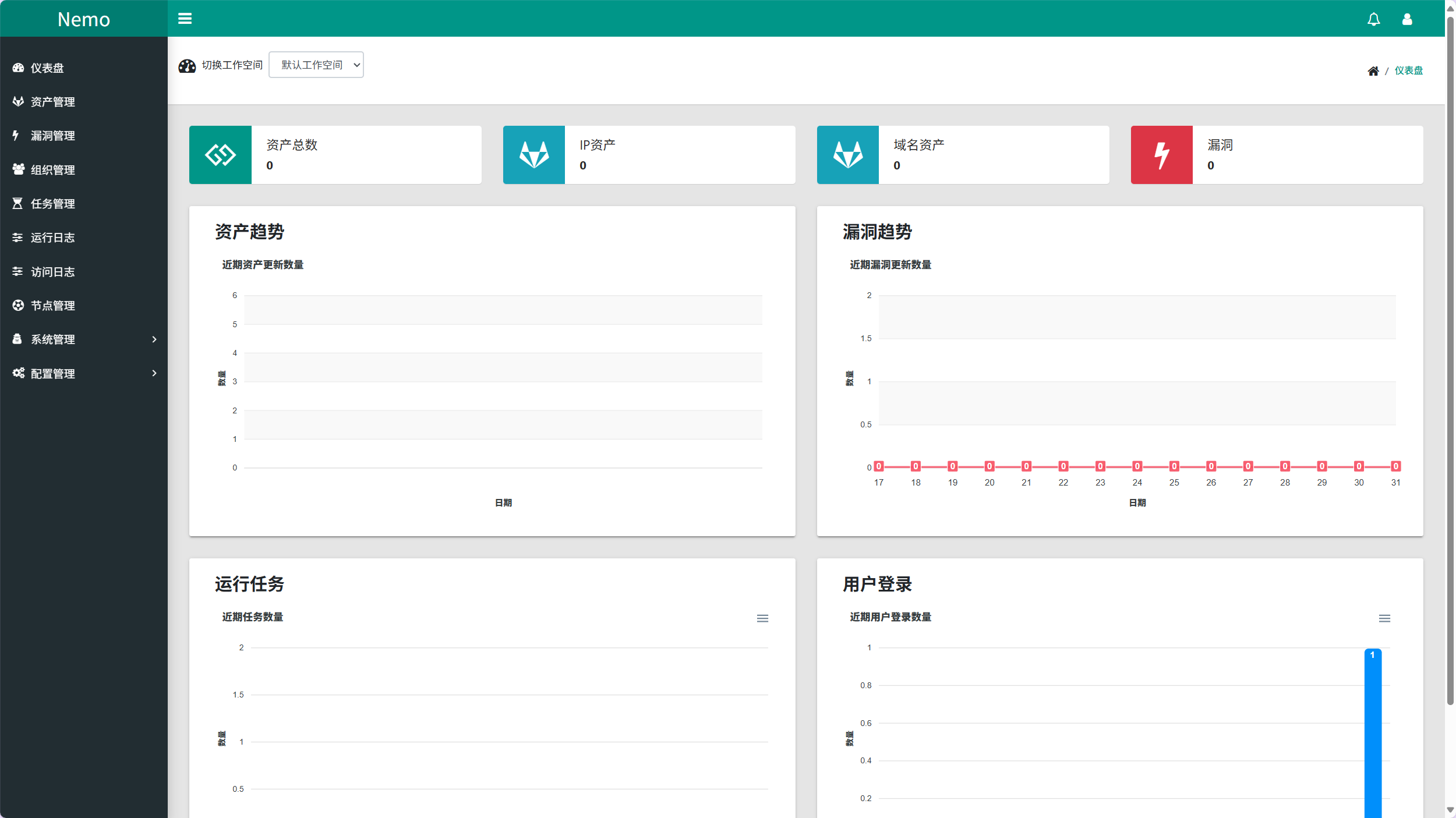Click the total assets card icon
The image size is (1456, 818).
(220, 155)
